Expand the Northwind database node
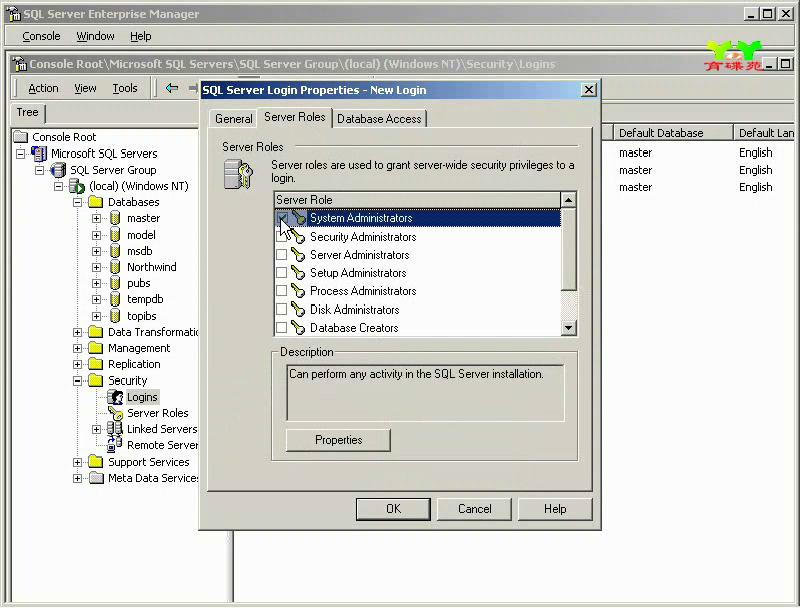Image resolution: width=800 pixels, height=608 pixels. tap(96, 267)
